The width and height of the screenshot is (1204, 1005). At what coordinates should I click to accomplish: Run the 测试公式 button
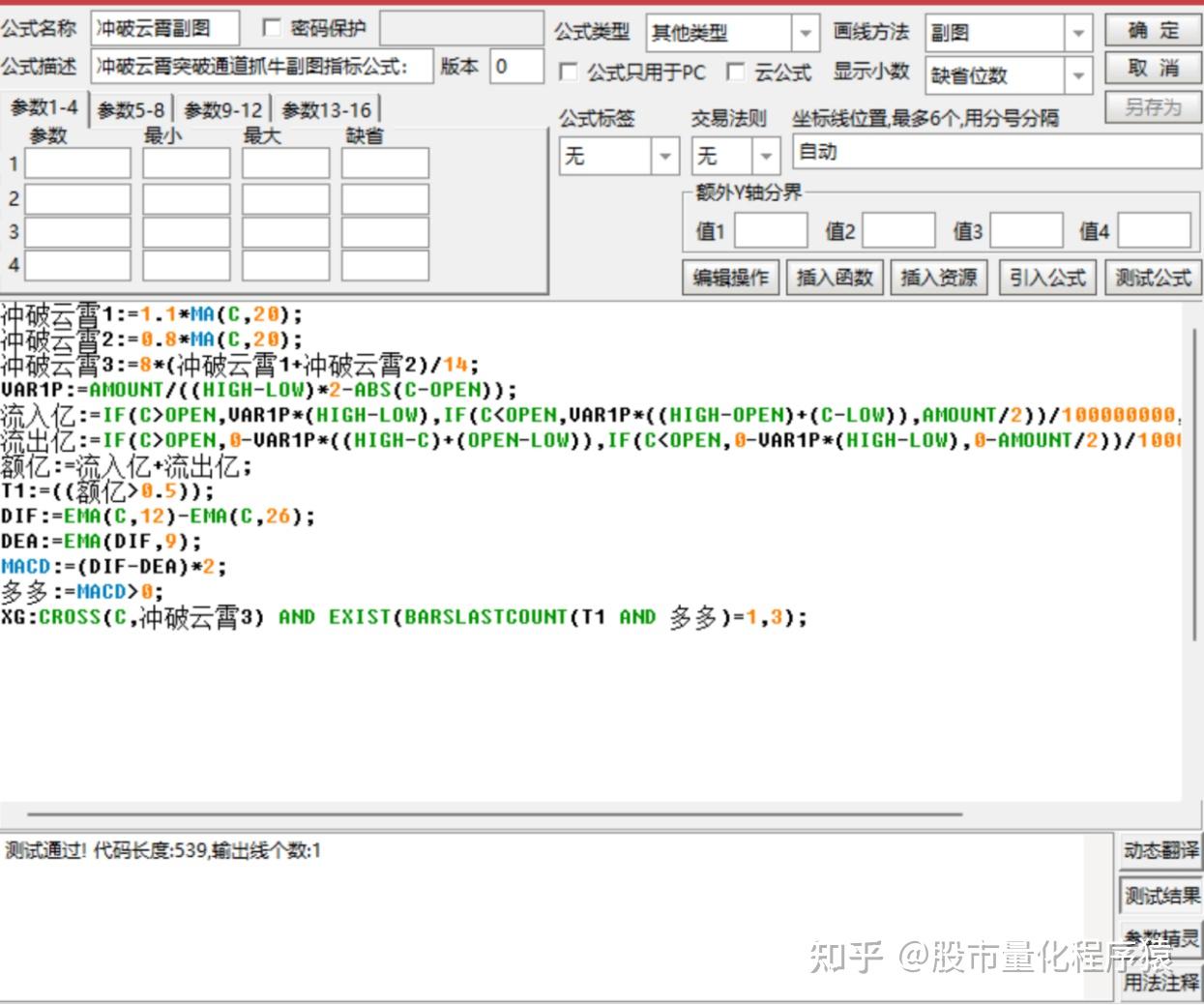click(1153, 278)
